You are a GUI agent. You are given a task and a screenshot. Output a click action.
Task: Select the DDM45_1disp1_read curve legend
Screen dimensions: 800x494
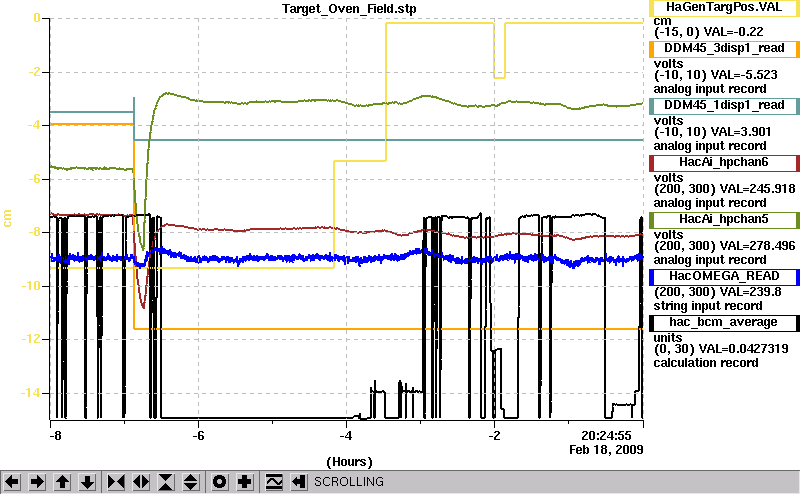coord(724,105)
